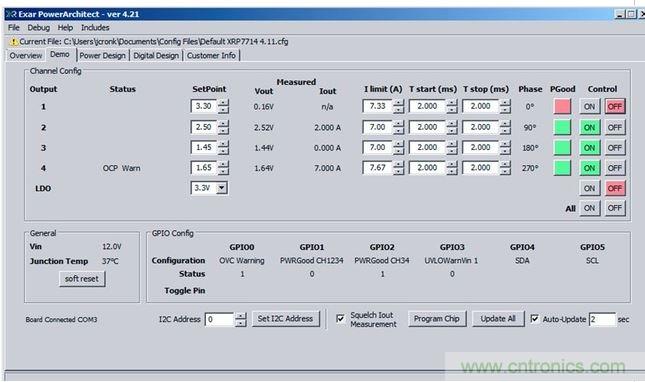The image size is (645, 382).
Task: Switch OFF output channel 4
Action: tap(615, 168)
